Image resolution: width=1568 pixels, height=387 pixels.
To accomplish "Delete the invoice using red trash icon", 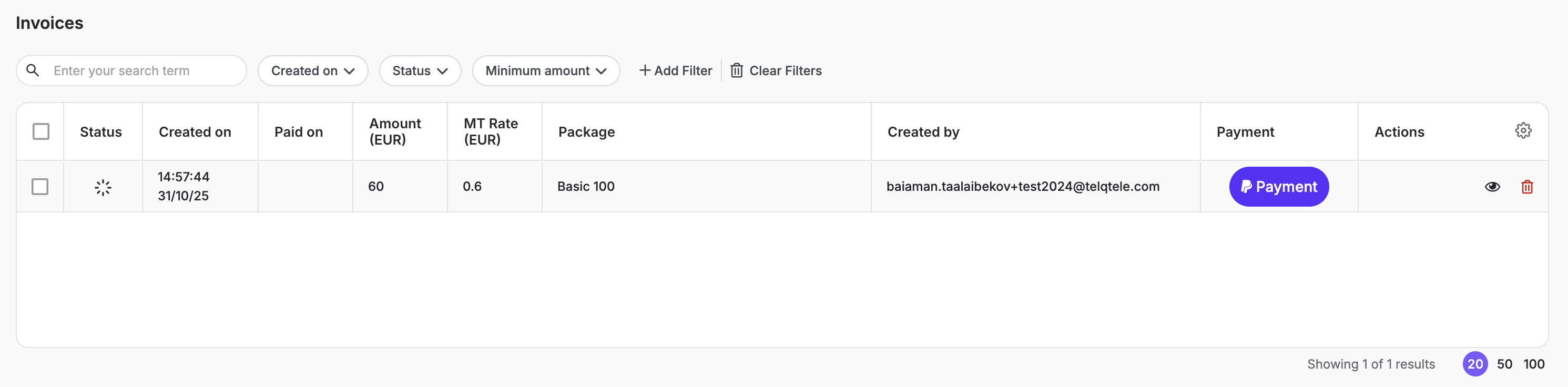I will click(x=1526, y=187).
